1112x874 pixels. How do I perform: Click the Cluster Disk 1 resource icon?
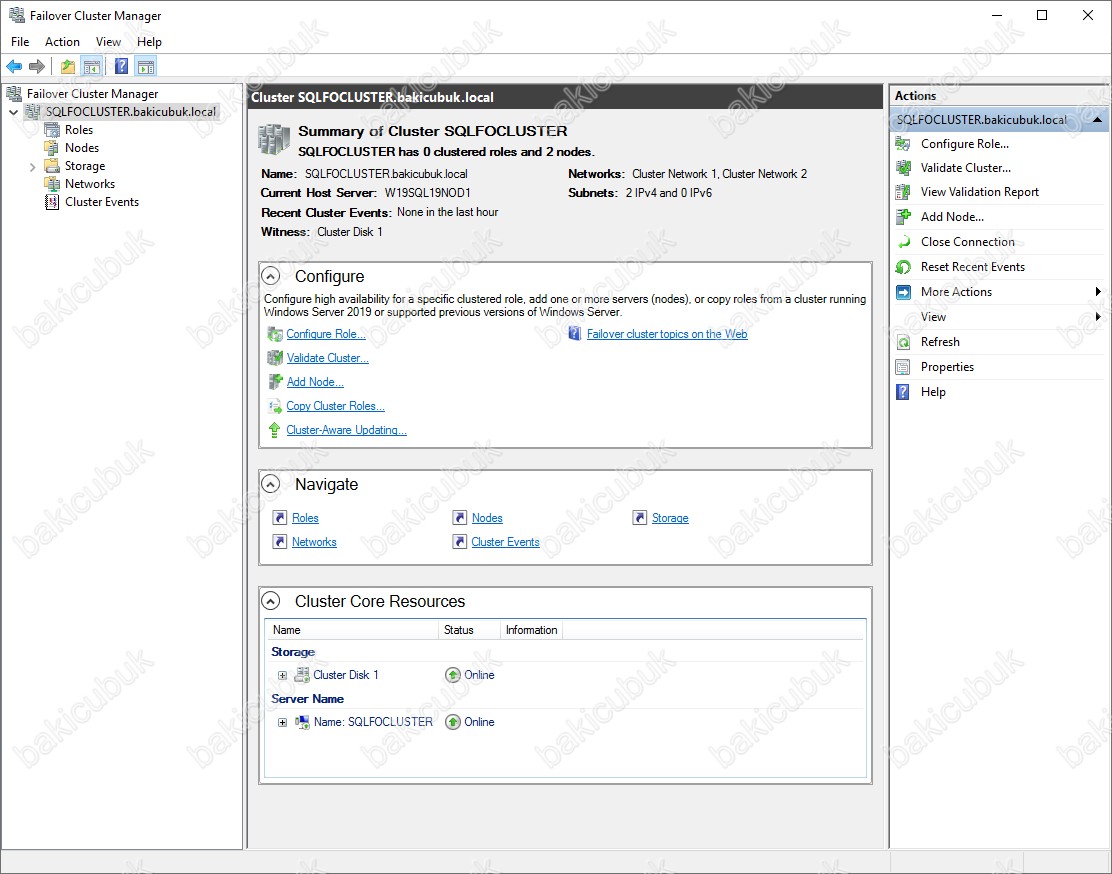(302, 675)
